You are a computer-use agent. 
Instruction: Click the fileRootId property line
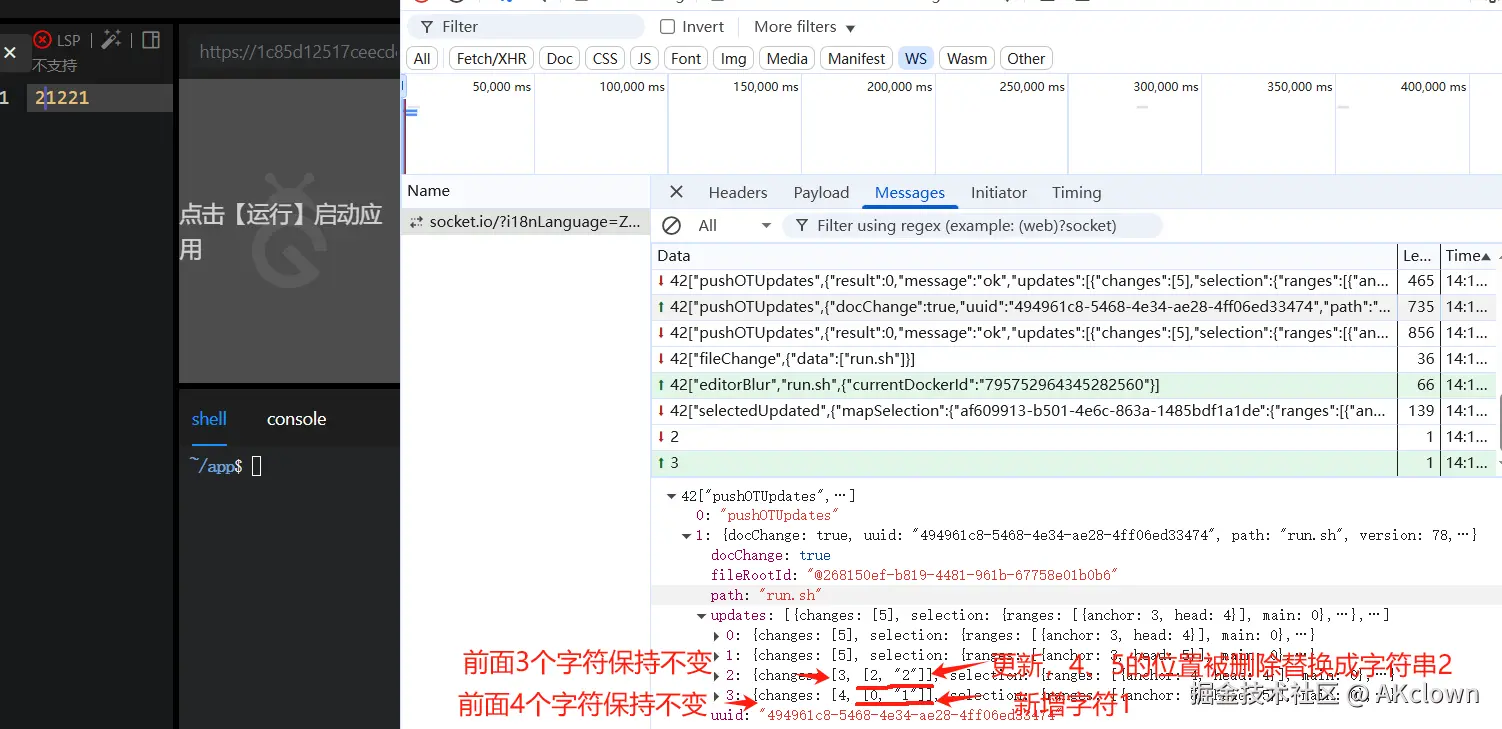click(913, 575)
